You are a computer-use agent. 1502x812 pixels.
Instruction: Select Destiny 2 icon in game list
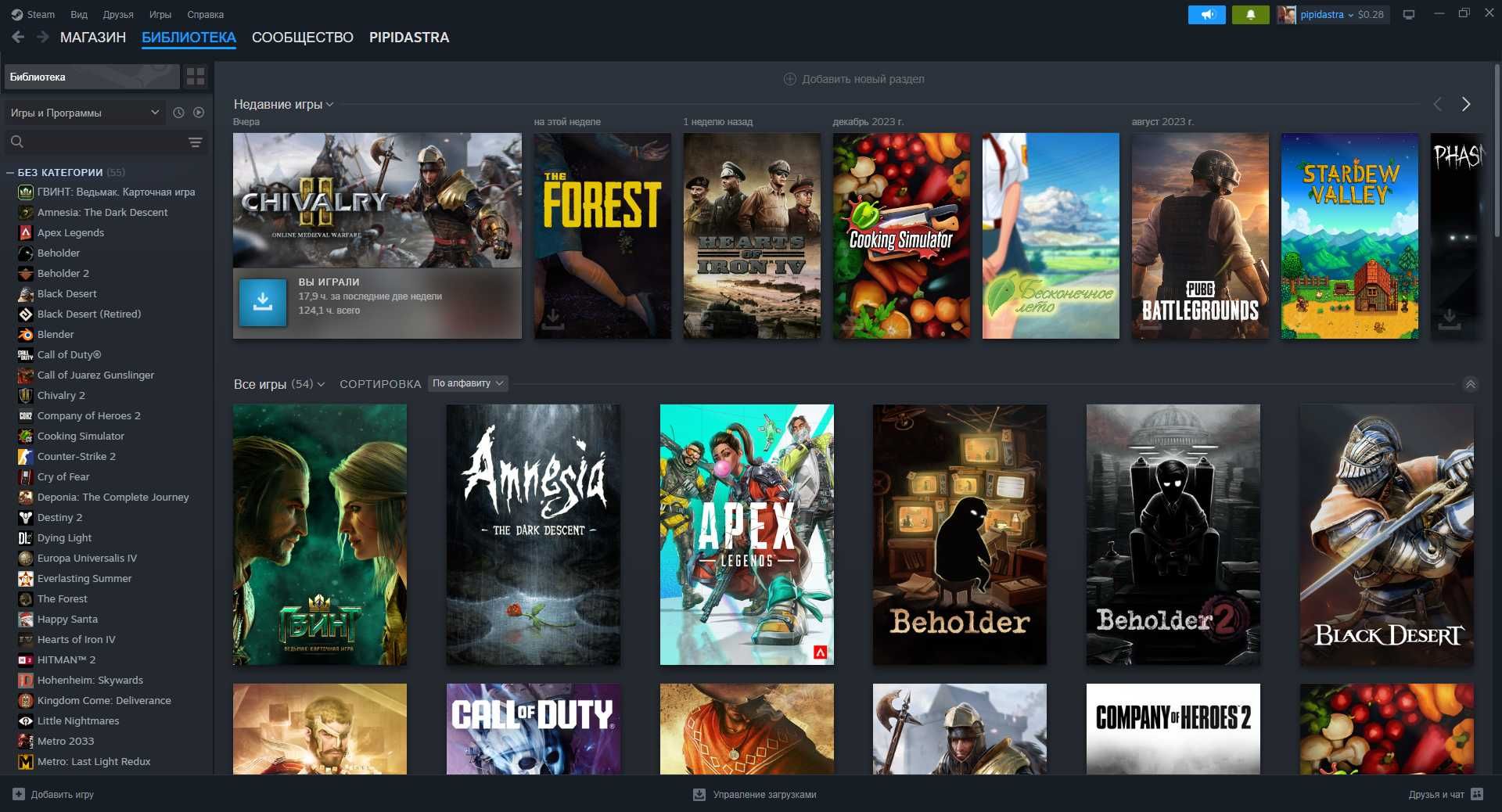[x=25, y=517]
